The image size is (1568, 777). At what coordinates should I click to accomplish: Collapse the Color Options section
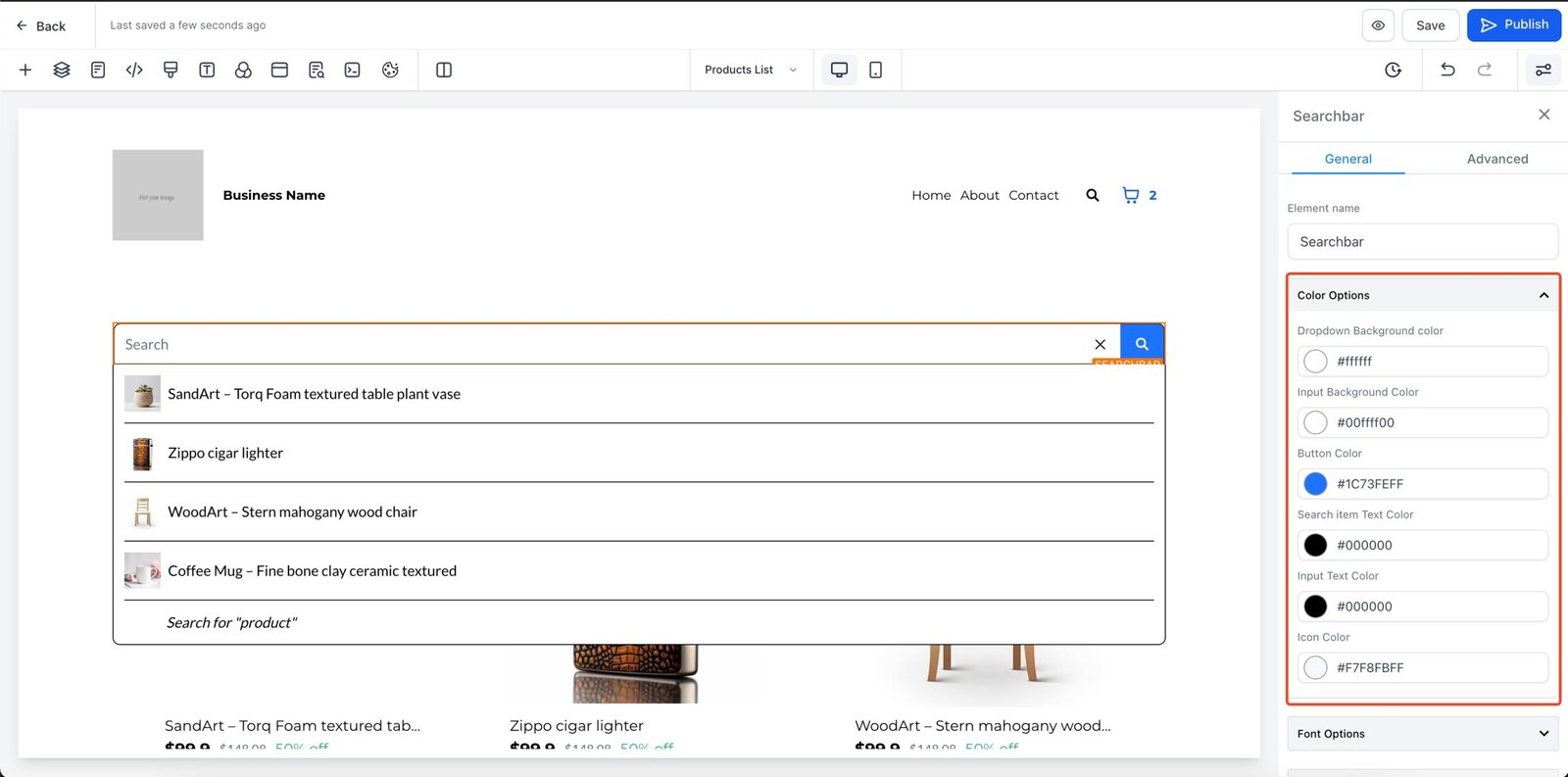[1543, 295]
